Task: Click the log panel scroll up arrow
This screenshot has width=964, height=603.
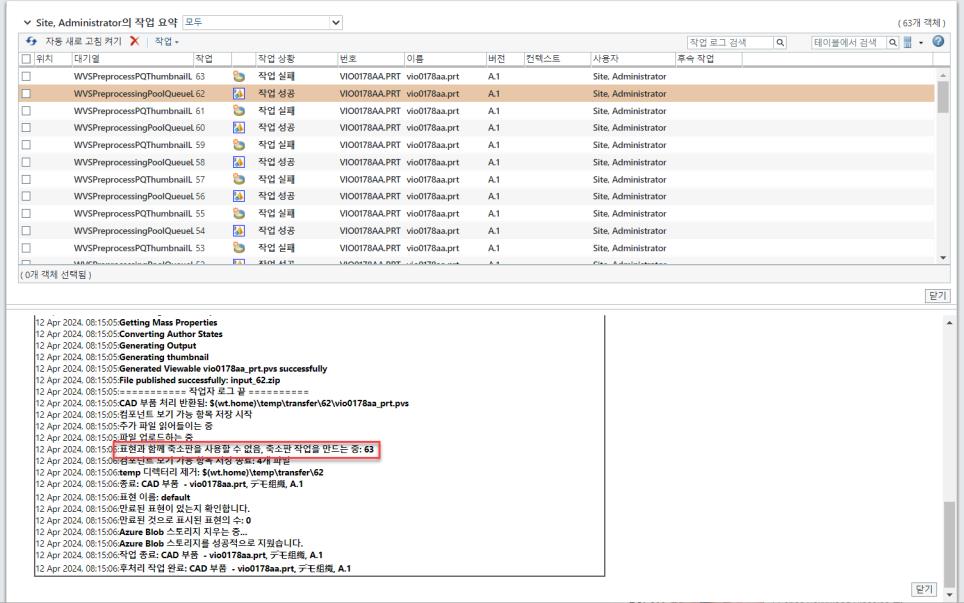Action: click(x=950, y=323)
